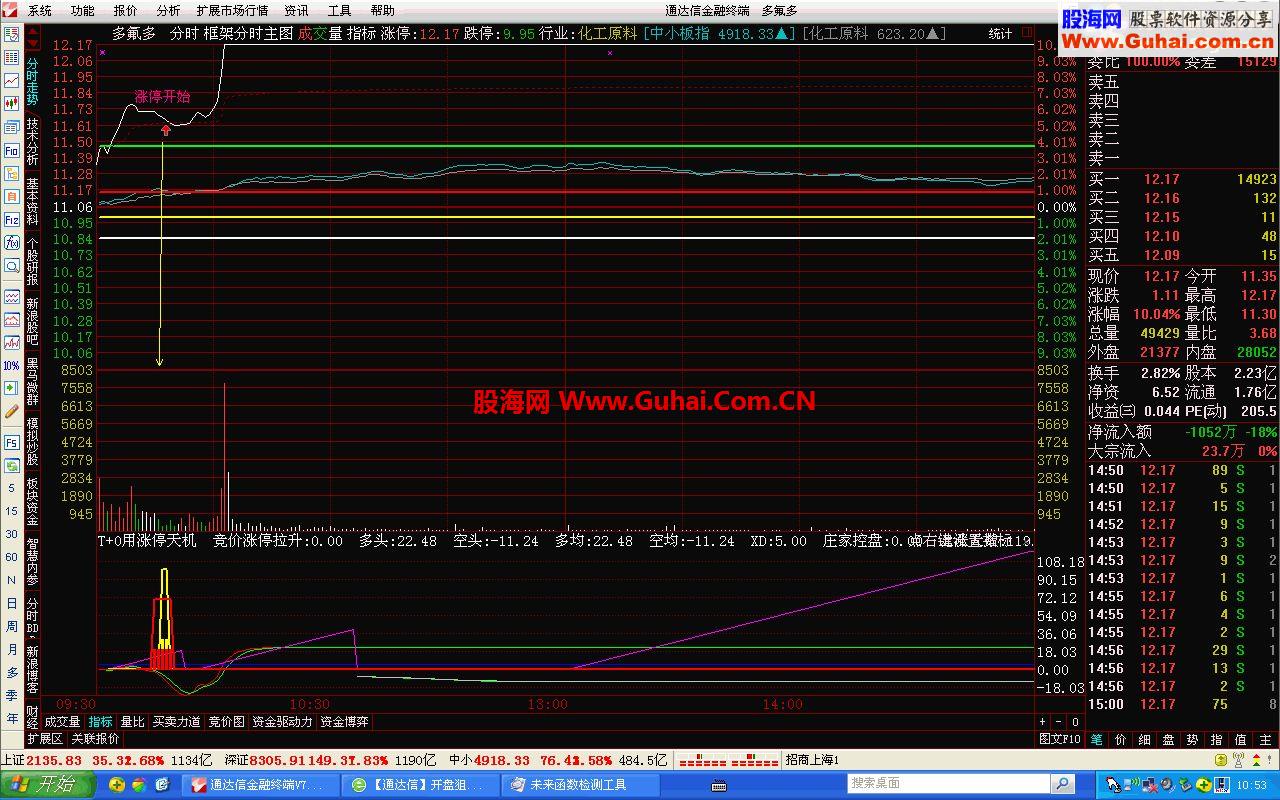1280x800 pixels.
Task: Select the 细 tab in right panel
Action: (x=1145, y=739)
